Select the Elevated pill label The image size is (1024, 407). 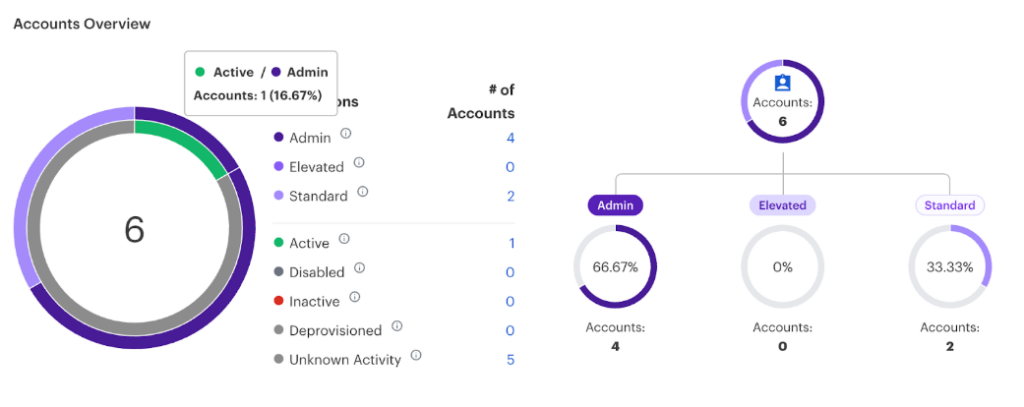pos(782,205)
